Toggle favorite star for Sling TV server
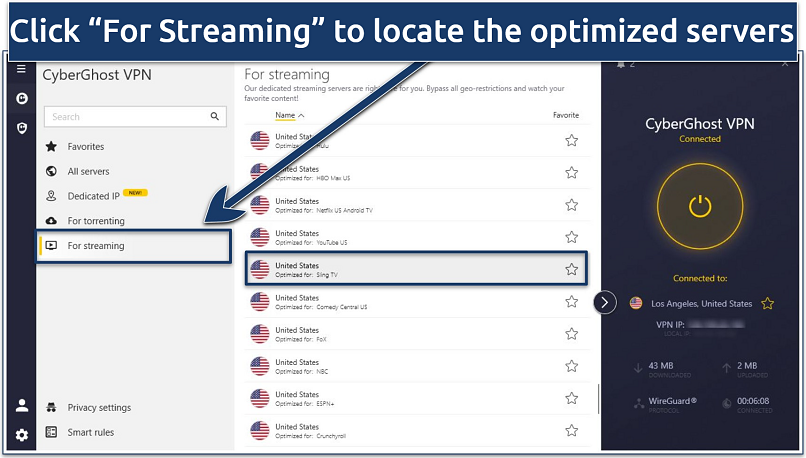Viewport: 806px width, 458px height. [571, 269]
